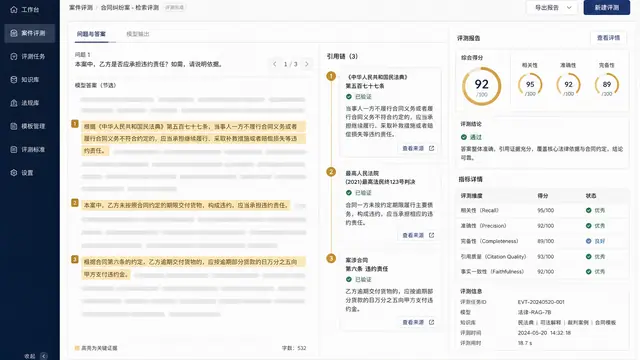Click the 合同纠纷案 - 检索评测 breadcrumb title
640x360 pixels.
pos(130,7)
